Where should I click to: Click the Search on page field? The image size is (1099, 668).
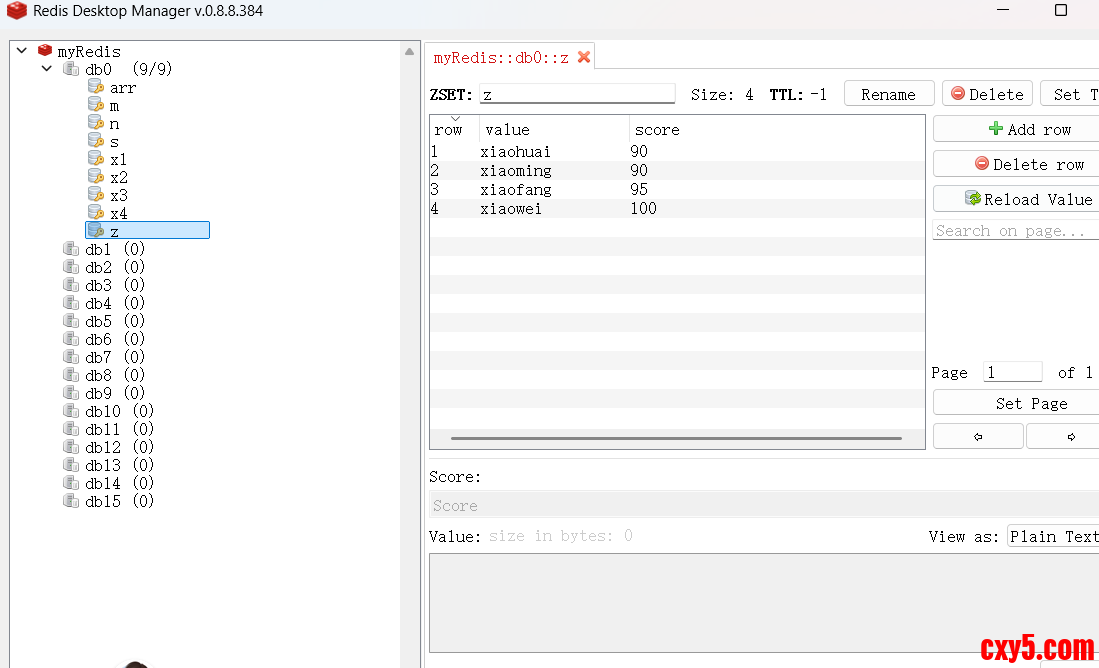pos(1014,231)
